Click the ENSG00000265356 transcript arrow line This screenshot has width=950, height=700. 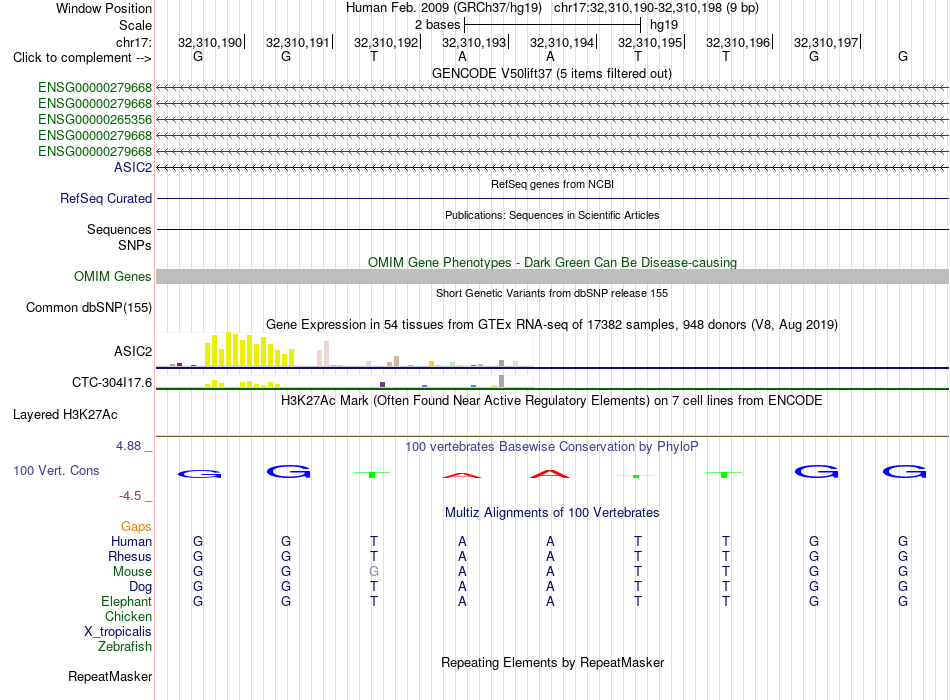(552, 119)
